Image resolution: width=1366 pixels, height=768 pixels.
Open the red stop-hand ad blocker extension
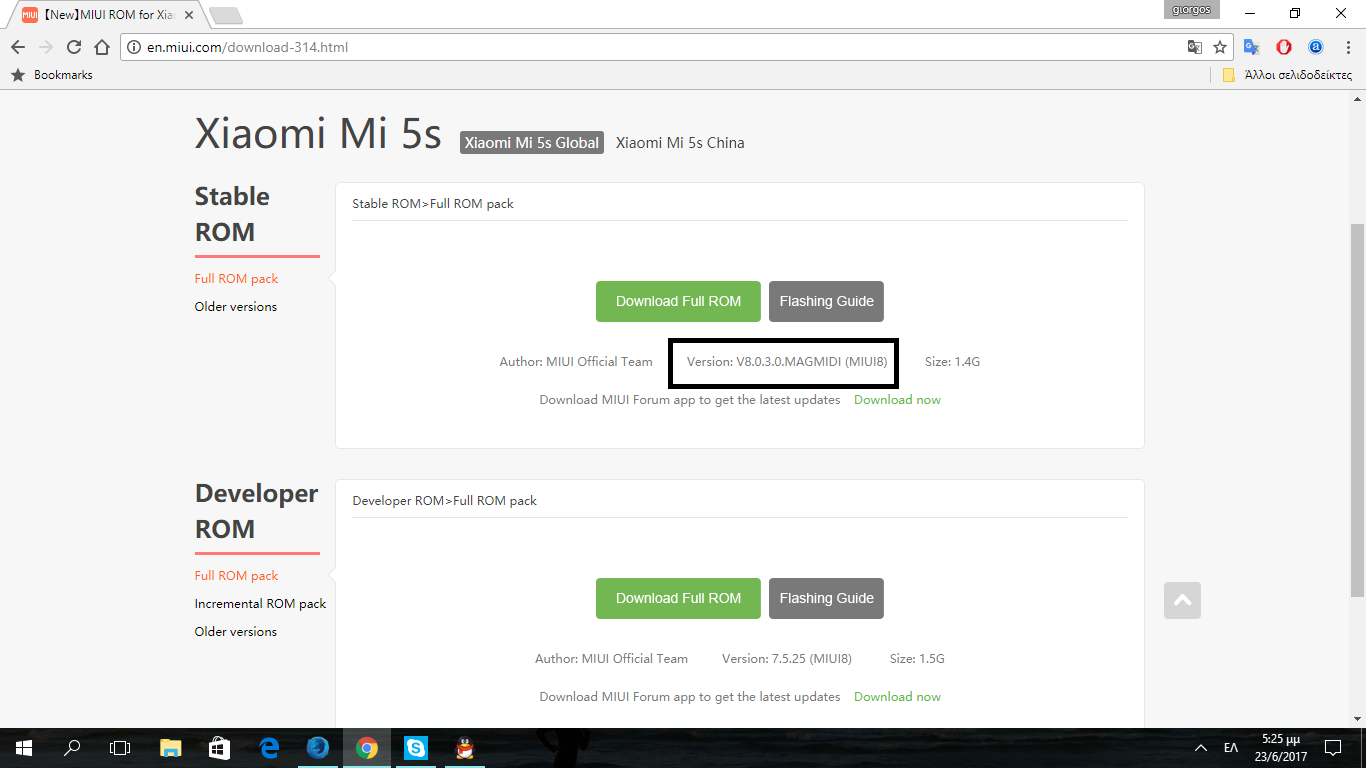pos(1284,47)
